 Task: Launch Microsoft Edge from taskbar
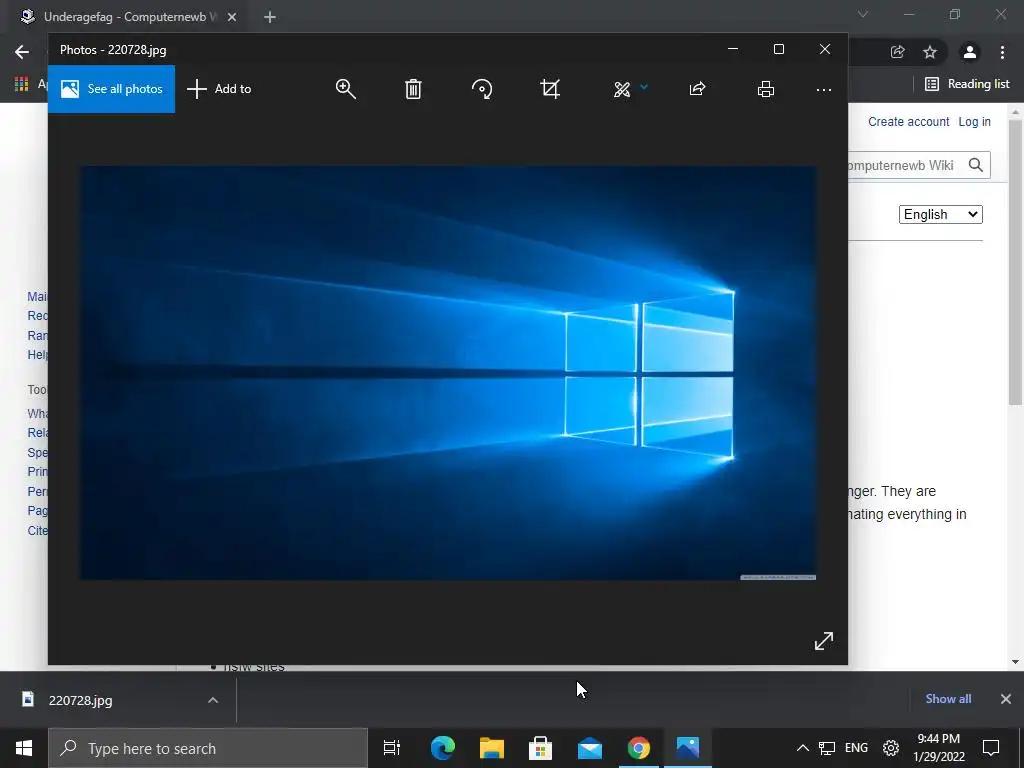point(442,748)
